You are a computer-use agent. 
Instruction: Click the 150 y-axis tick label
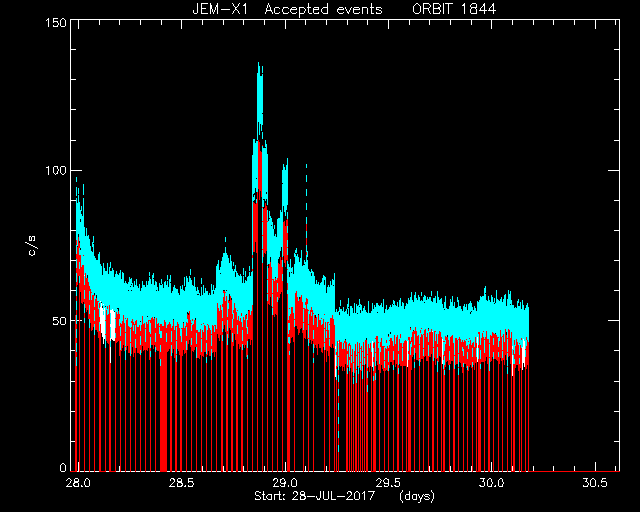[x=56, y=22]
